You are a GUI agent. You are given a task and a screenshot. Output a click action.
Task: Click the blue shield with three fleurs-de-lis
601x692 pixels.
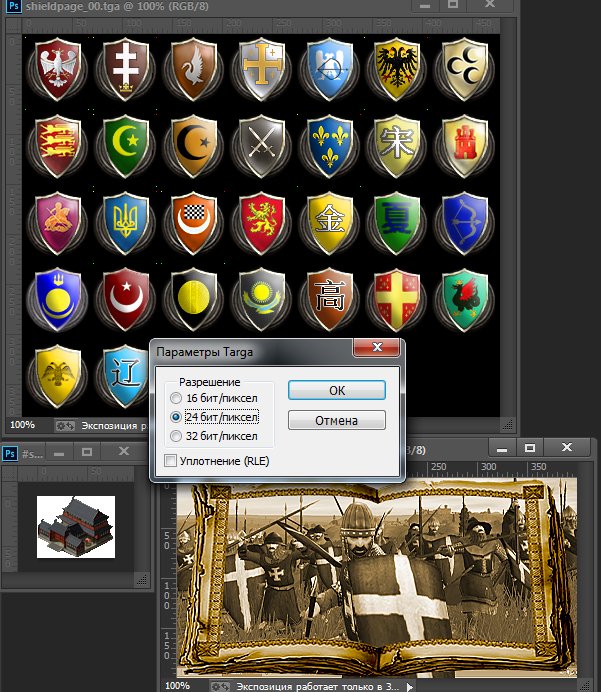click(x=329, y=146)
